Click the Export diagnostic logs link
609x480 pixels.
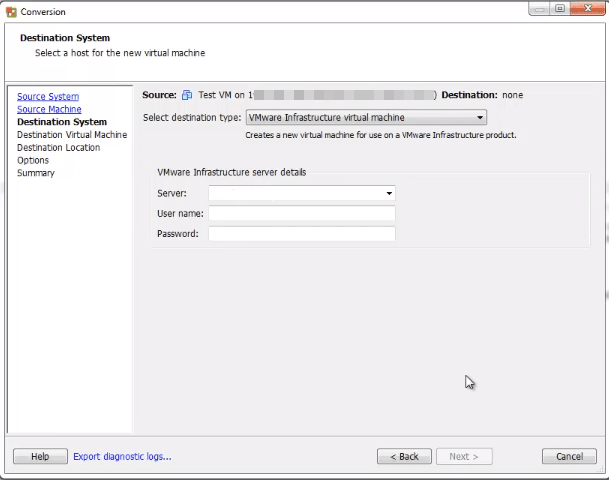122,457
